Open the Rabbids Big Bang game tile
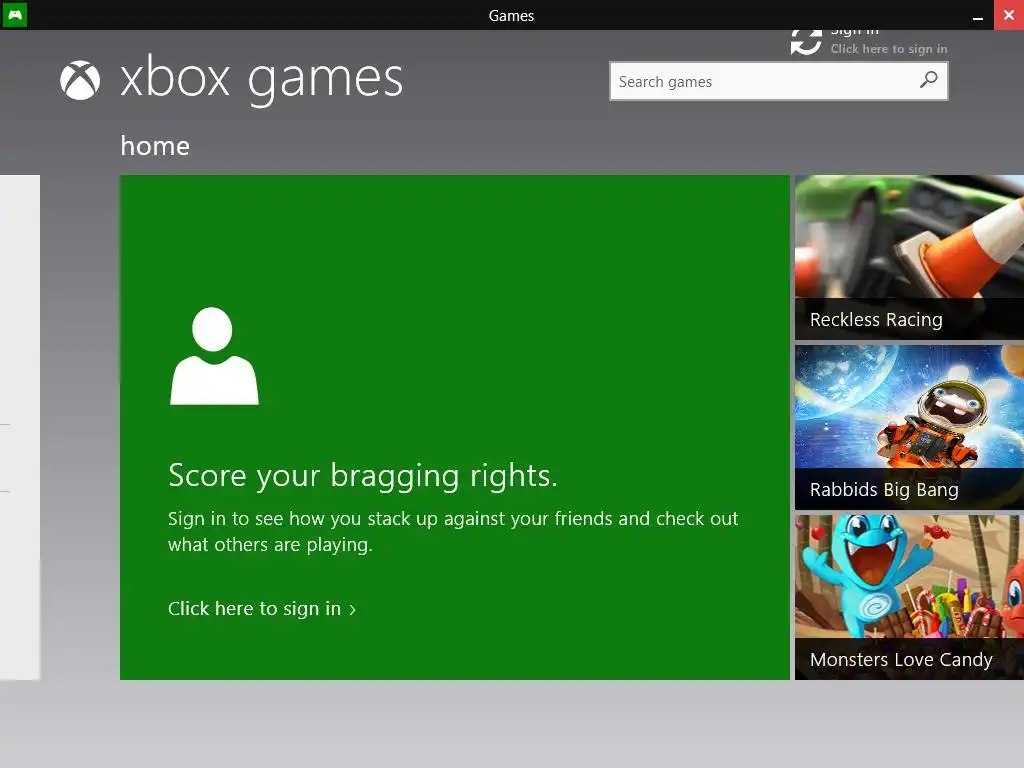This screenshot has width=1024, height=768. coord(909,427)
